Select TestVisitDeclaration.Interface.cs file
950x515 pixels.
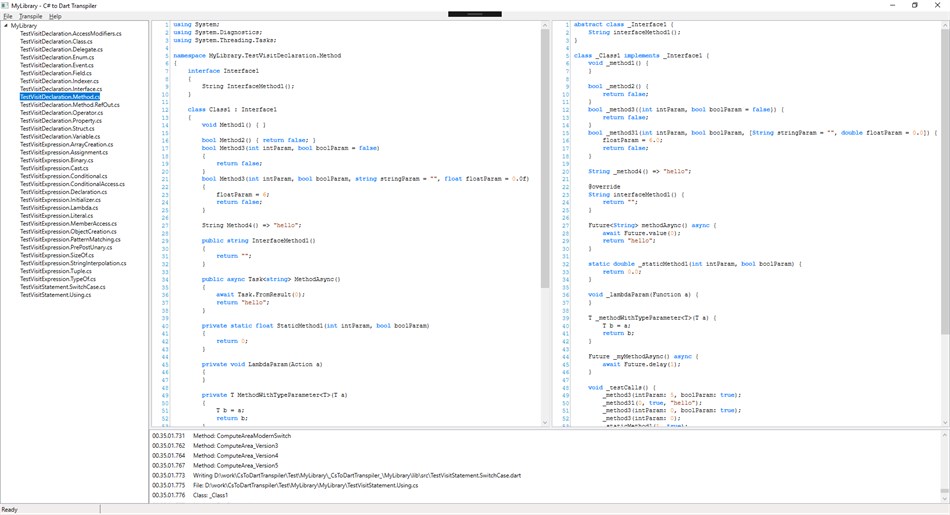tap(61, 89)
